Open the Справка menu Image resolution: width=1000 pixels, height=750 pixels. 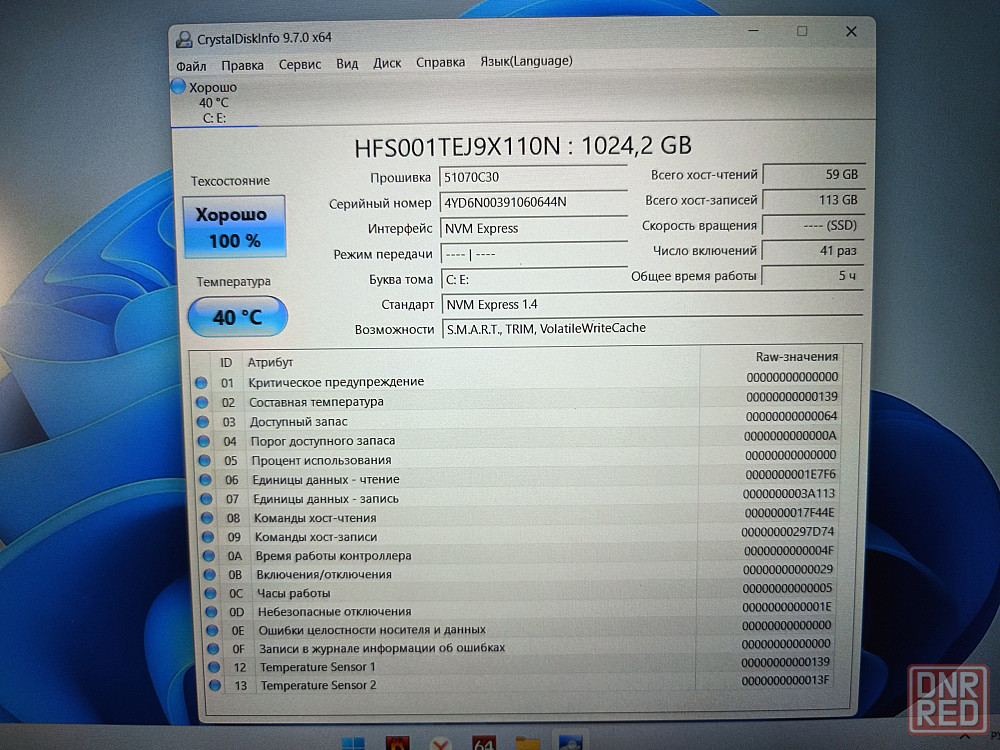440,63
